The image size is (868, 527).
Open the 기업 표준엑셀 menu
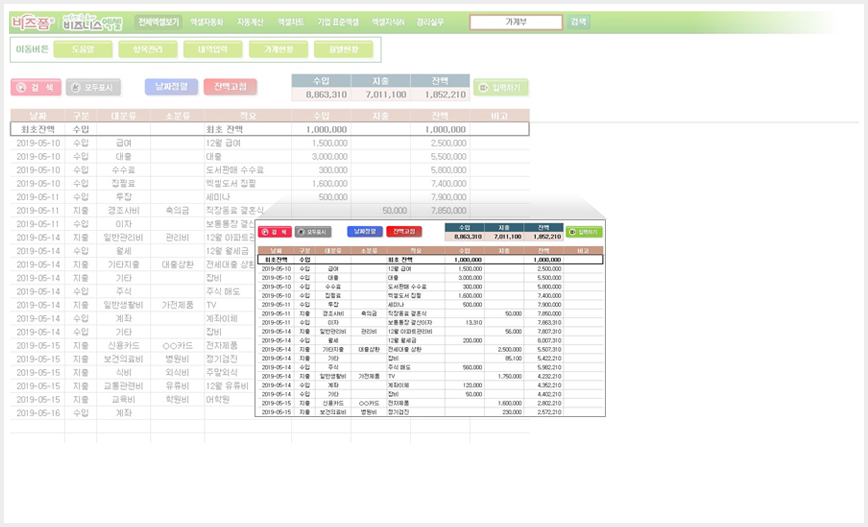pos(338,22)
